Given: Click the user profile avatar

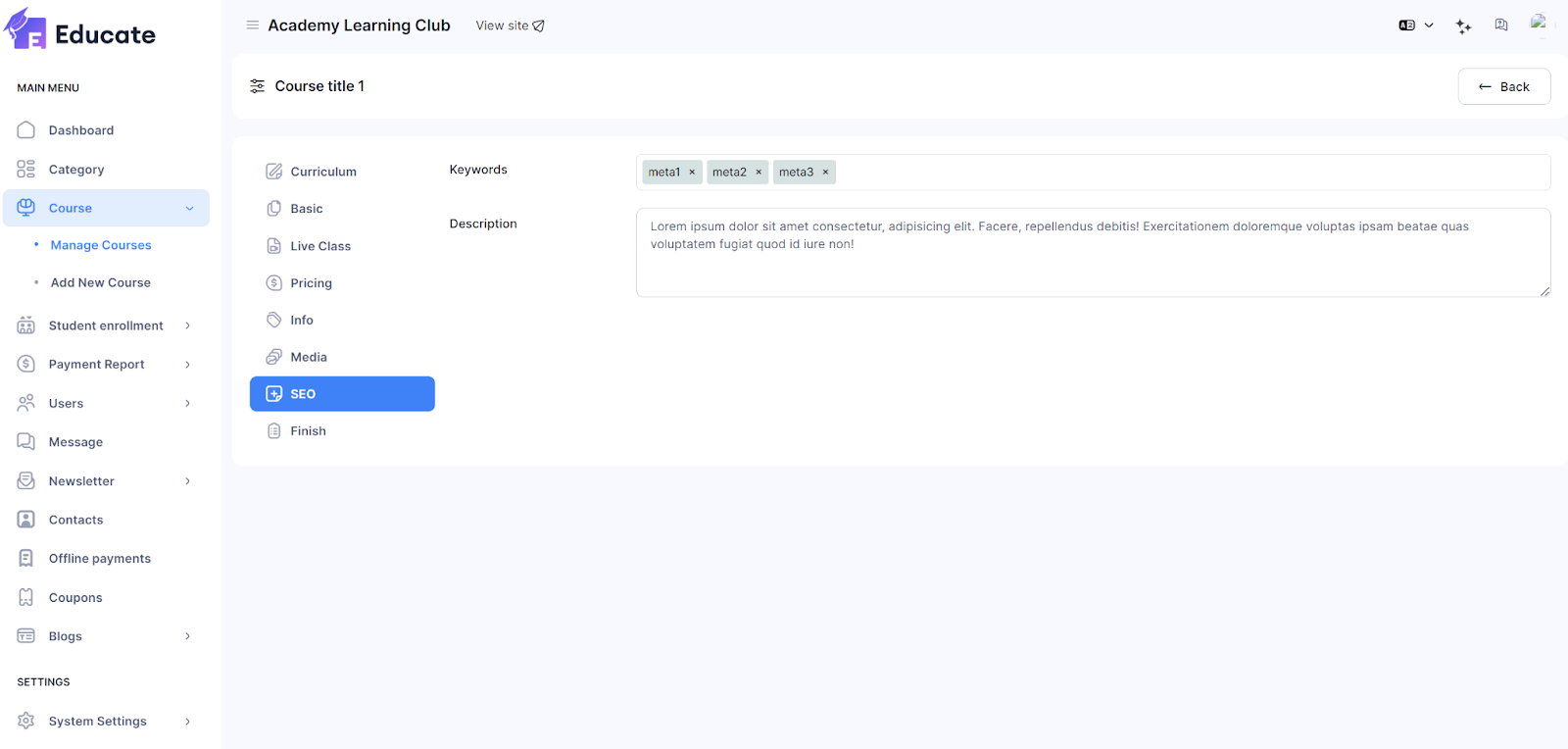Looking at the screenshot, I should pyautogui.click(x=1539, y=24).
